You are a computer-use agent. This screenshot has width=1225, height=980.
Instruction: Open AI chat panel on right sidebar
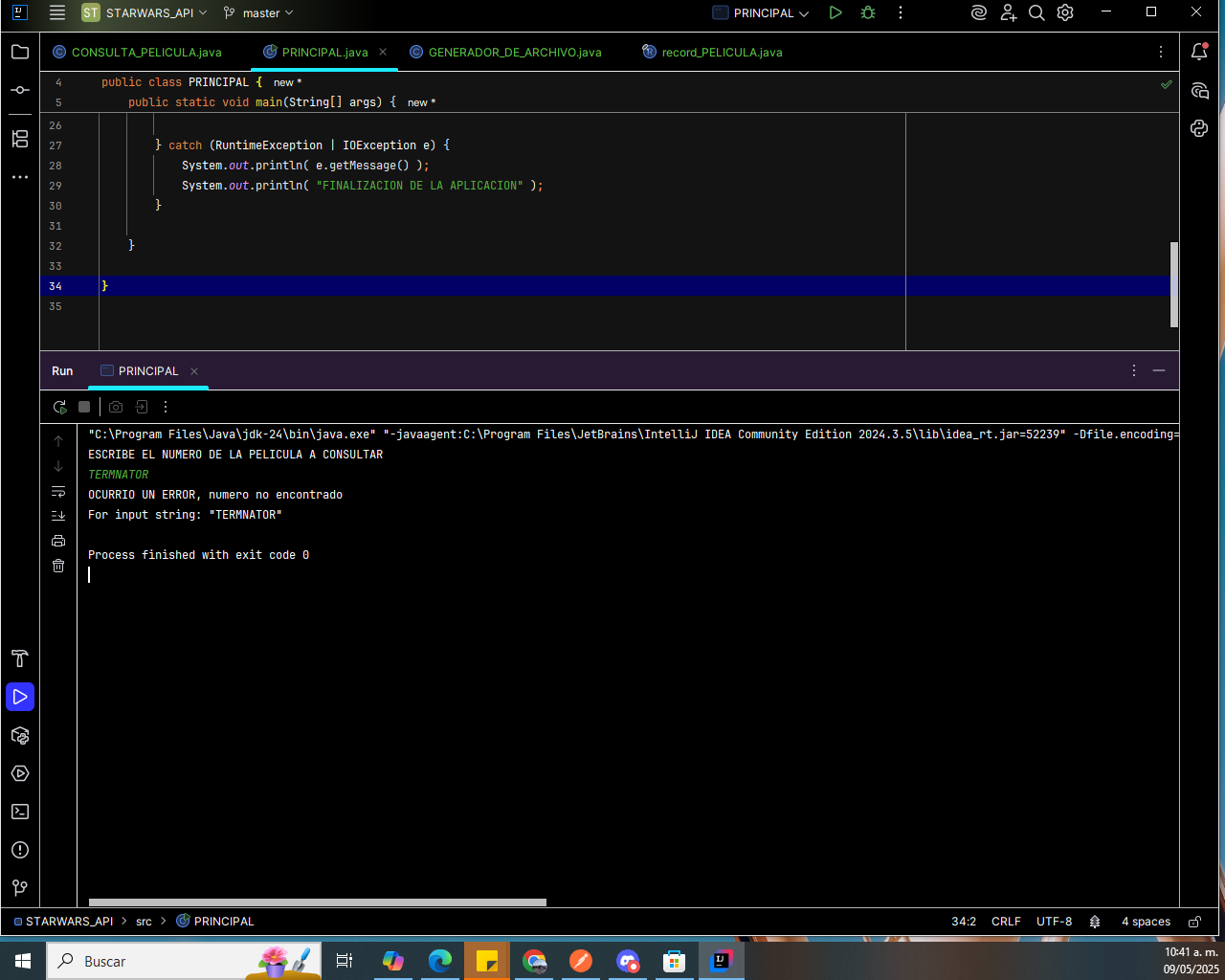(x=1199, y=90)
